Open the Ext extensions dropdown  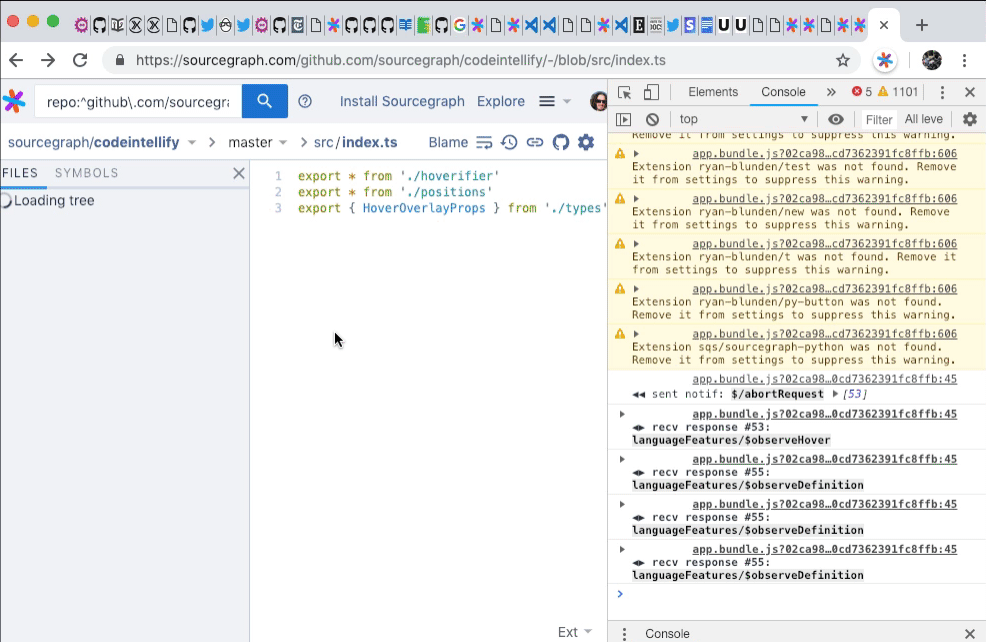(575, 632)
